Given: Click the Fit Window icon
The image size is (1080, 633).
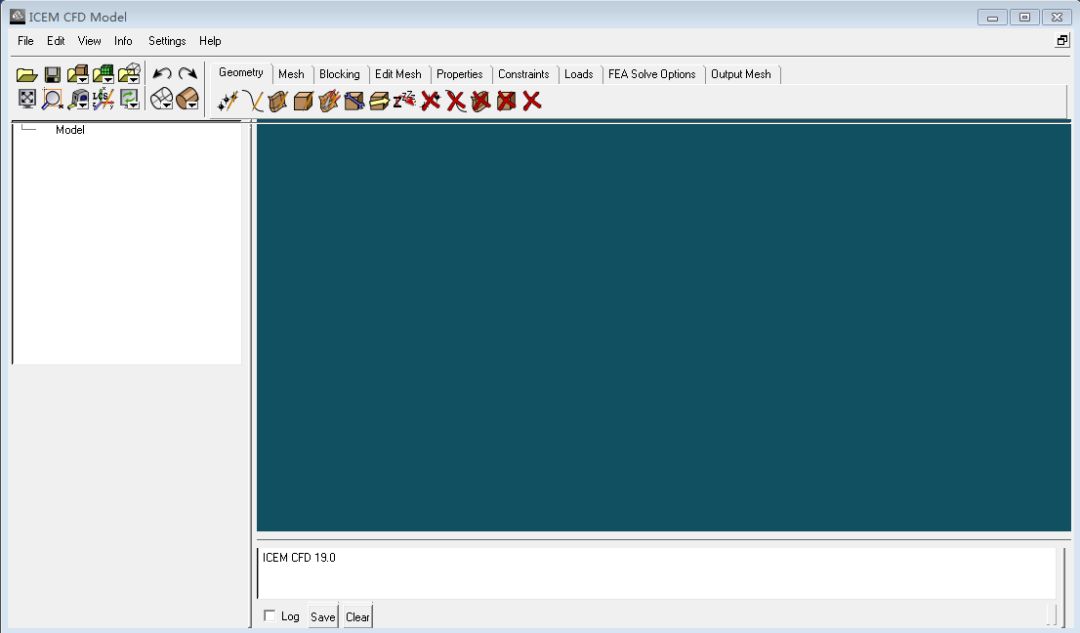Looking at the screenshot, I should pos(27,99).
